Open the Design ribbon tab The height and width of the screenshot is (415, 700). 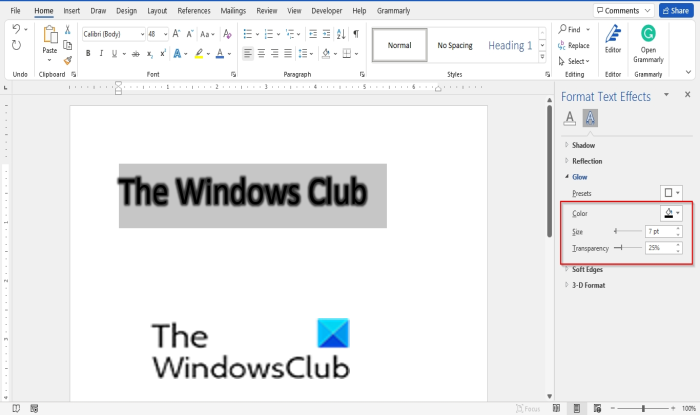tap(126, 11)
